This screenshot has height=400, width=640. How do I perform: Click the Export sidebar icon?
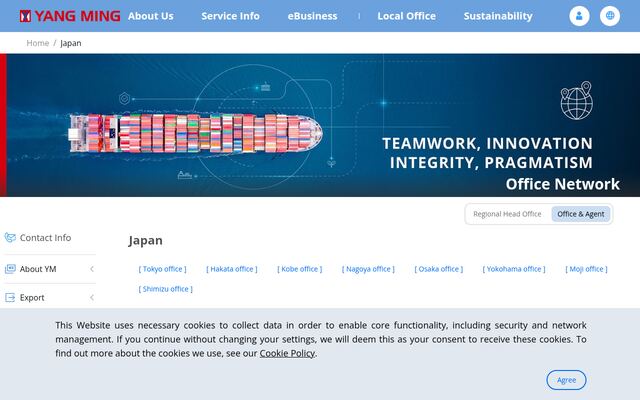click(x=10, y=298)
